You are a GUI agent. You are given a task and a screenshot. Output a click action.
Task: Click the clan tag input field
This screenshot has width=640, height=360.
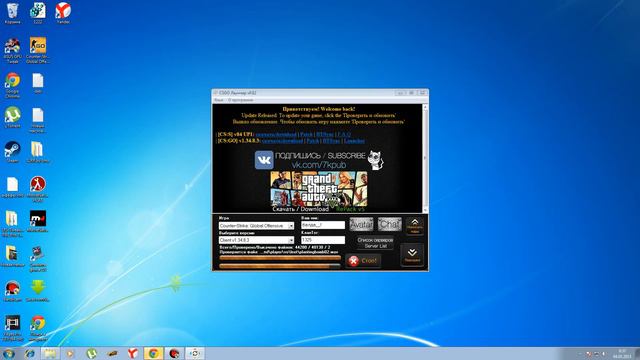(x=323, y=240)
